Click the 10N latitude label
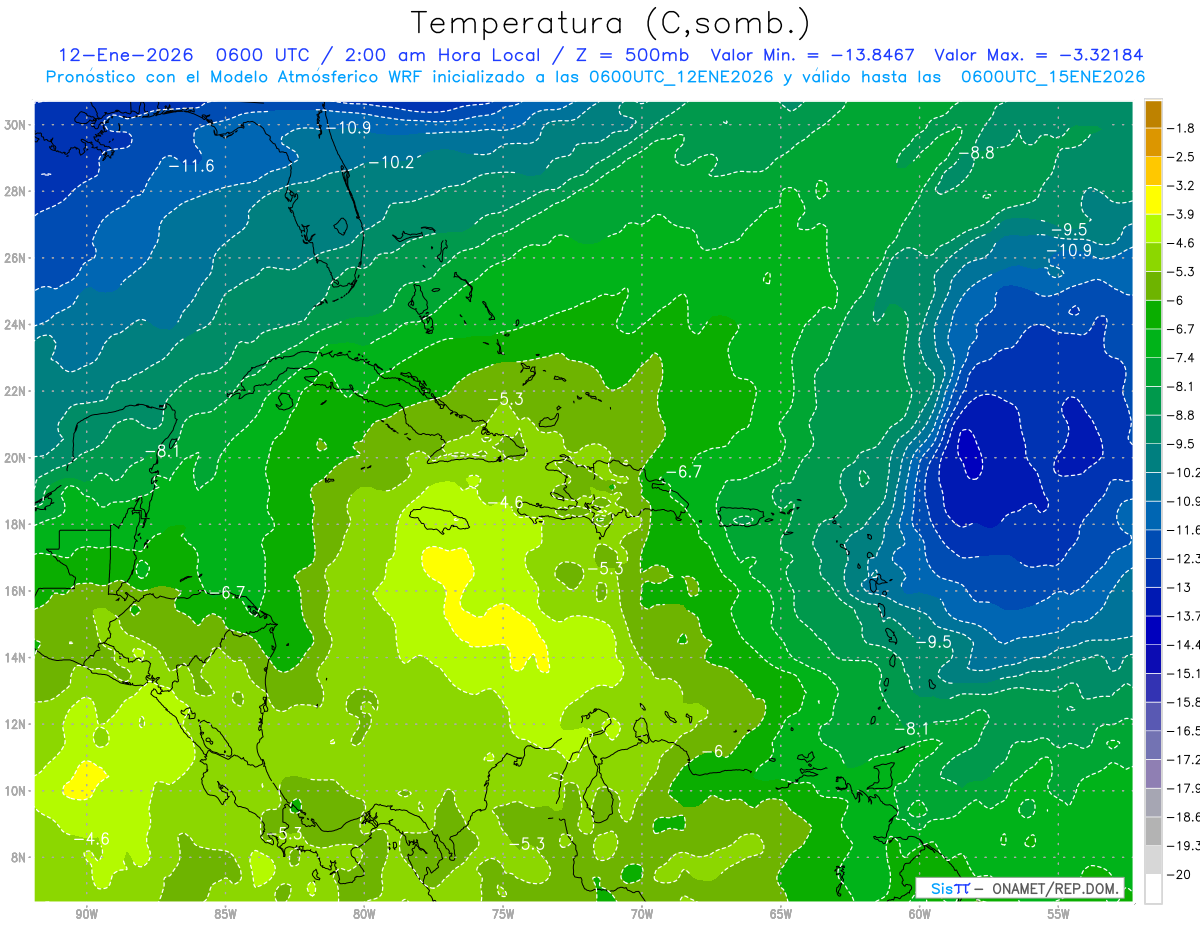The image size is (1200, 927). [17, 791]
